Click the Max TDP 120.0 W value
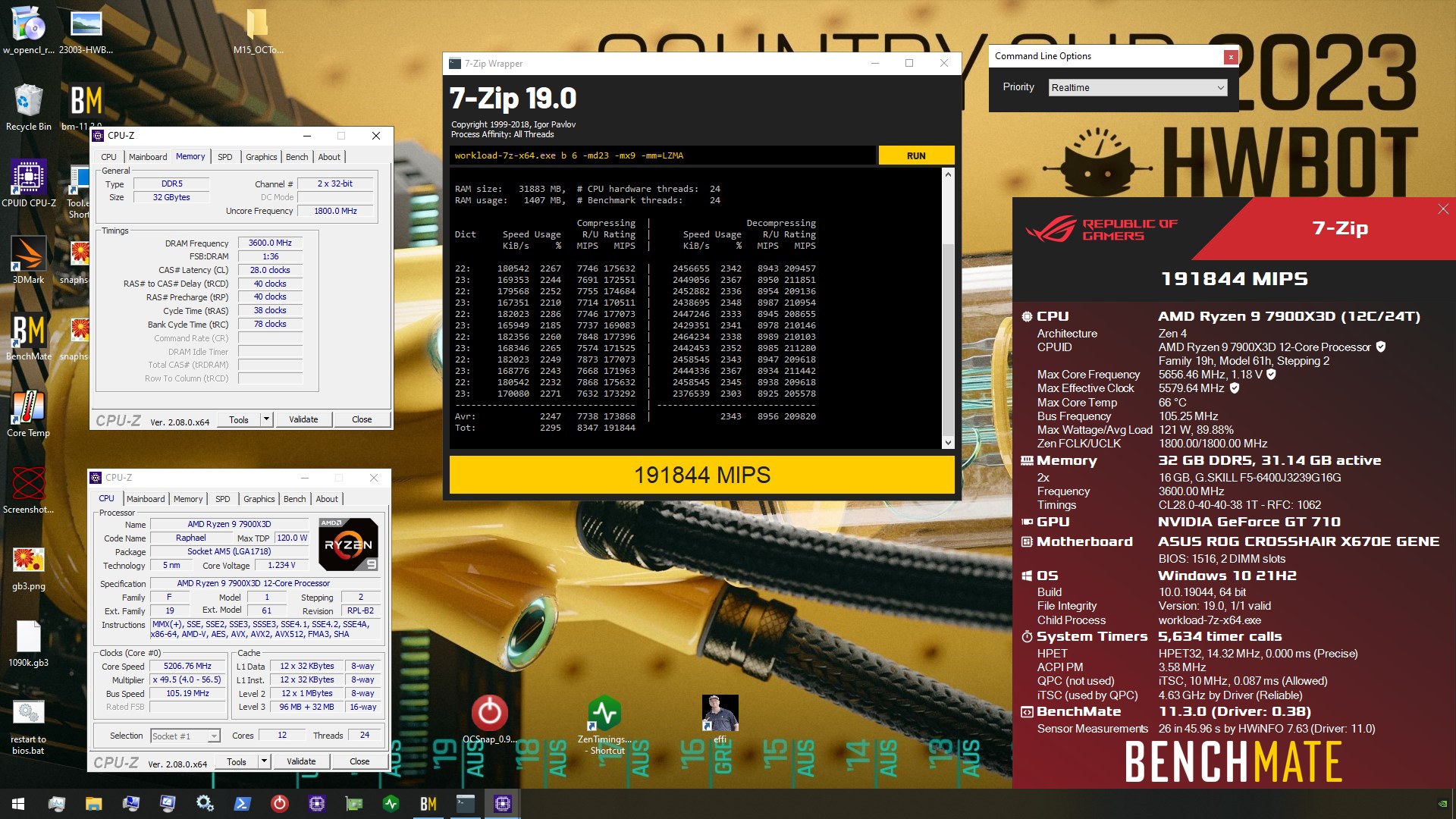This screenshot has height=819, width=1456. [292, 538]
